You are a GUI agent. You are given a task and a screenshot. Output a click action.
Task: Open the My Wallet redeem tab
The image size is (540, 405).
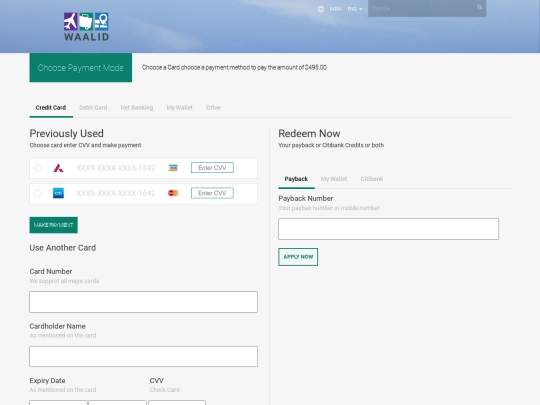(x=334, y=179)
